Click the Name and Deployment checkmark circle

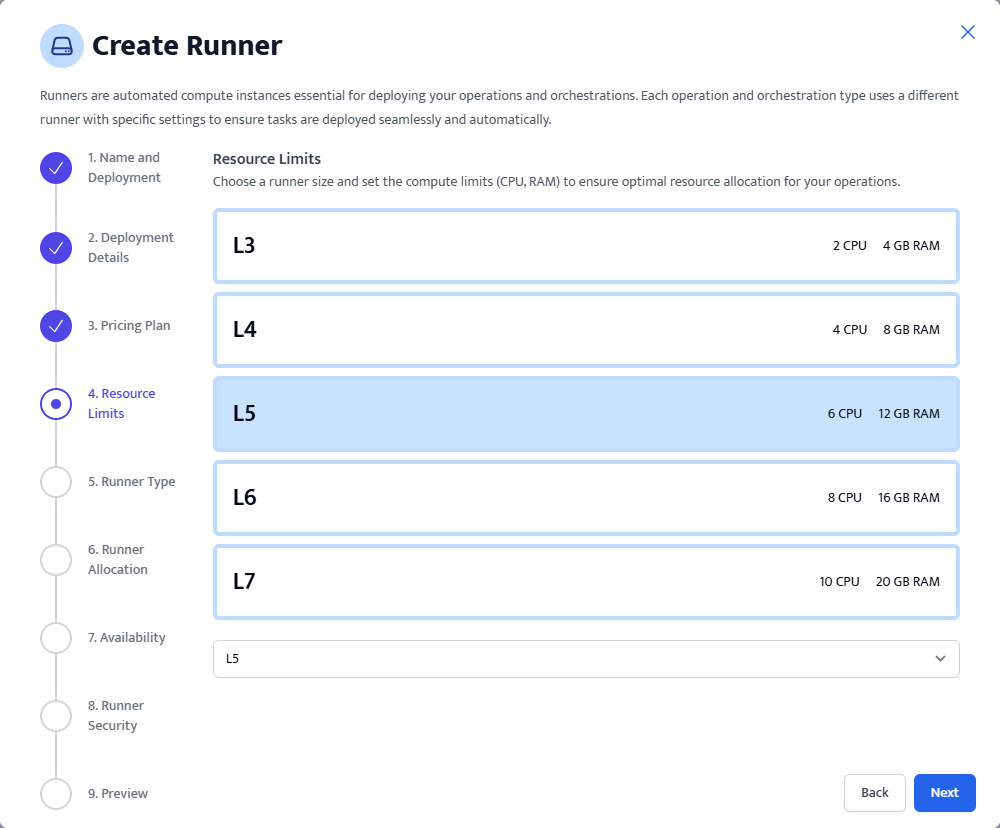tap(56, 168)
